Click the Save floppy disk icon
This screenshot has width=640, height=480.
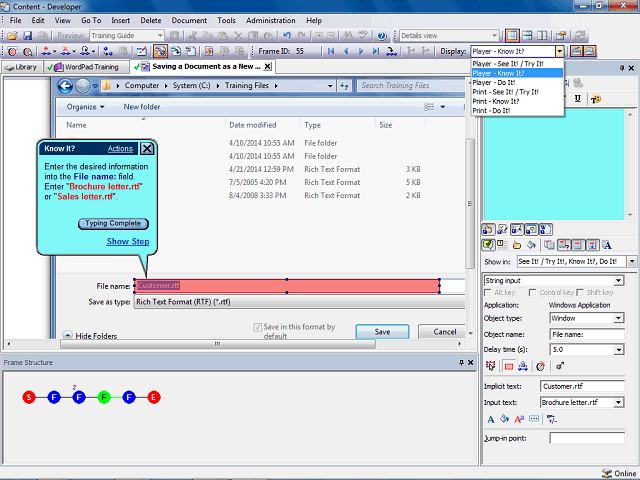27,36
